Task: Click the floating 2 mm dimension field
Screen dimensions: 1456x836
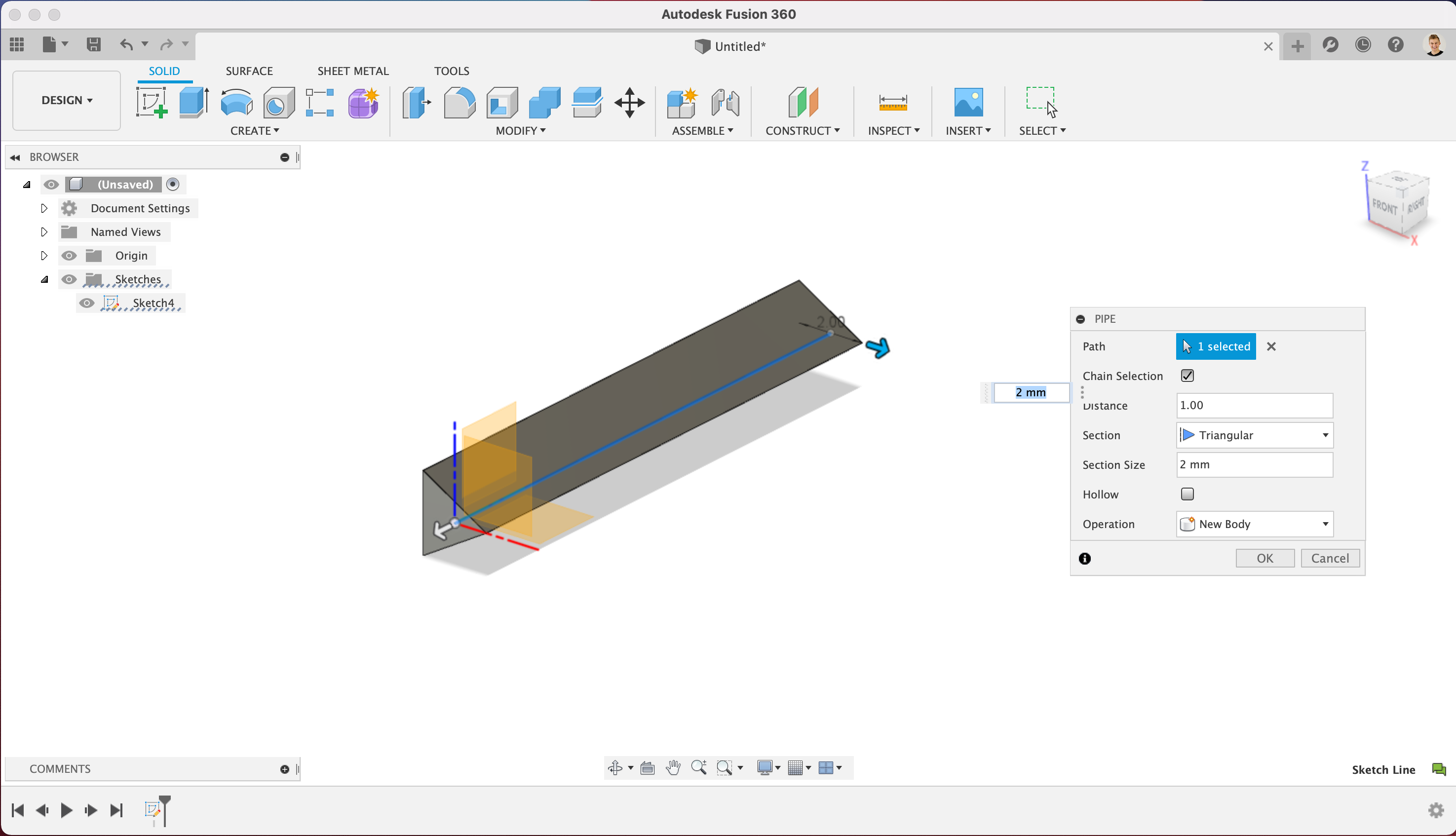Action: point(1031,392)
